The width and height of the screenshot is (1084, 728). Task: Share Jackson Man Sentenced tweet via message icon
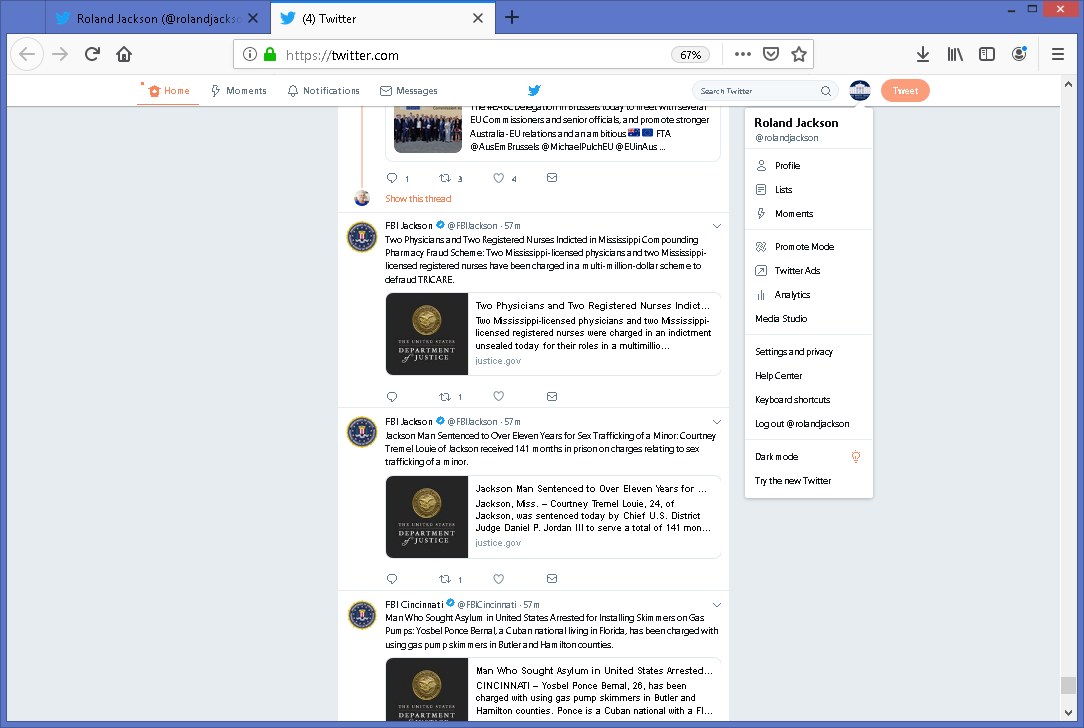click(x=552, y=579)
